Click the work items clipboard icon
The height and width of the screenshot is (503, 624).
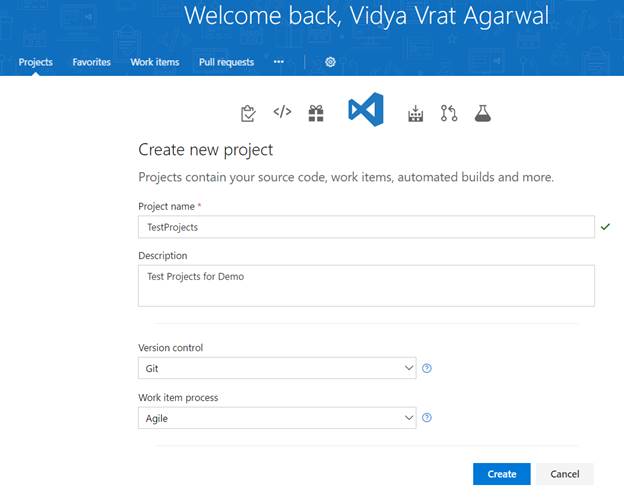pos(248,113)
